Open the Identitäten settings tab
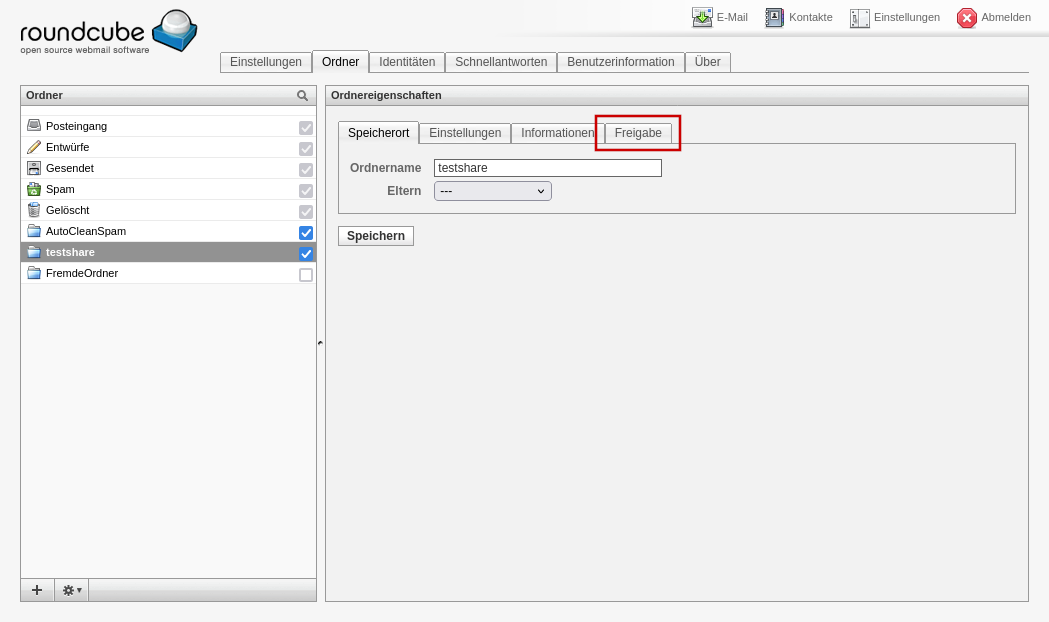 click(x=406, y=62)
